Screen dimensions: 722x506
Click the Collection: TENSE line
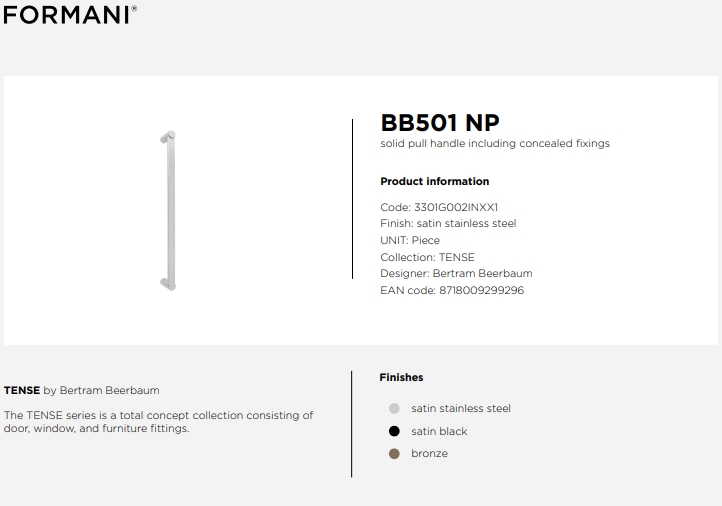click(x=427, y=257)
